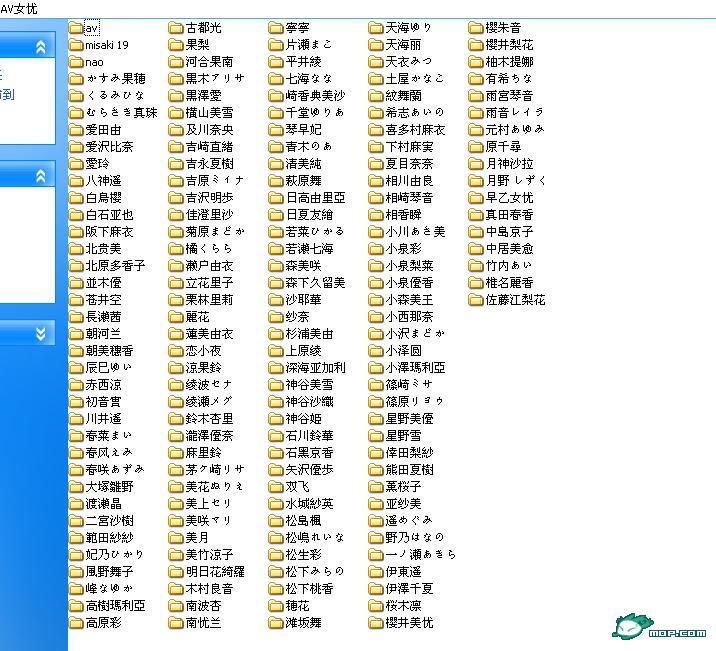Select the 'av' folder icon
This screenshot has height=651, width=716.
[76, 28]
